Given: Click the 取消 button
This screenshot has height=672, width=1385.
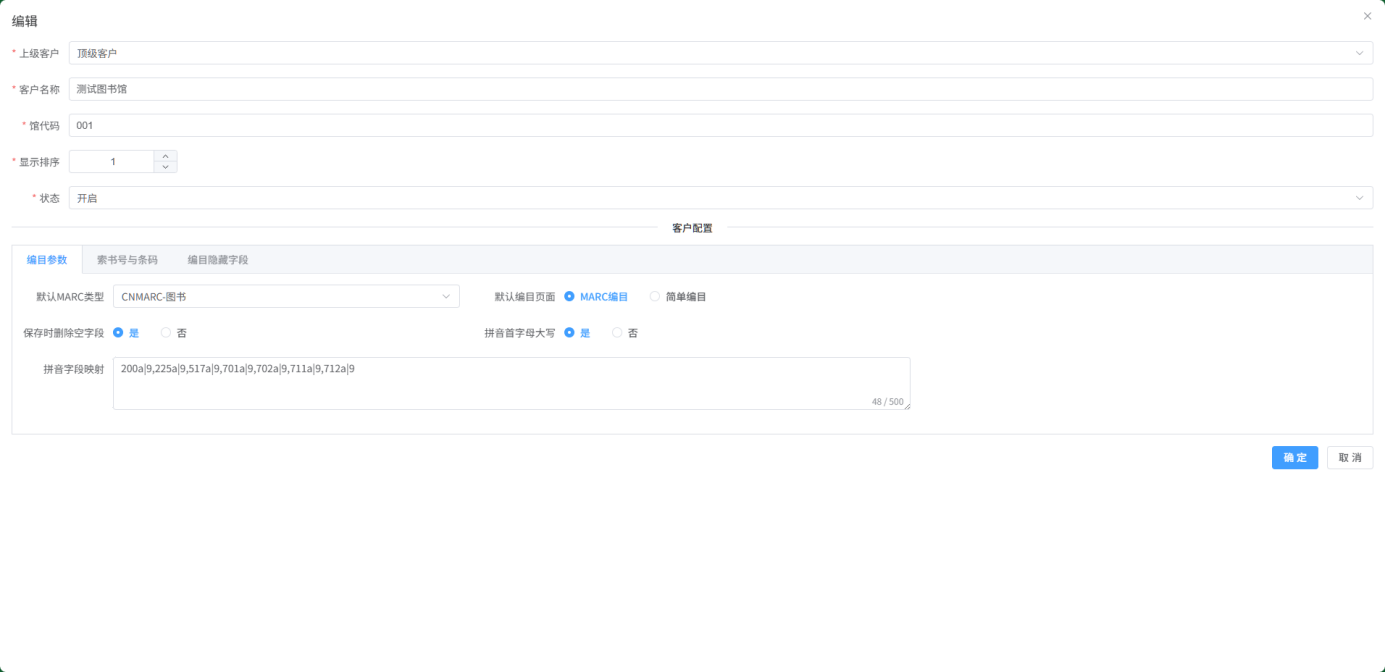Looking at the screenshot, I should click(x=1350, y=457).
